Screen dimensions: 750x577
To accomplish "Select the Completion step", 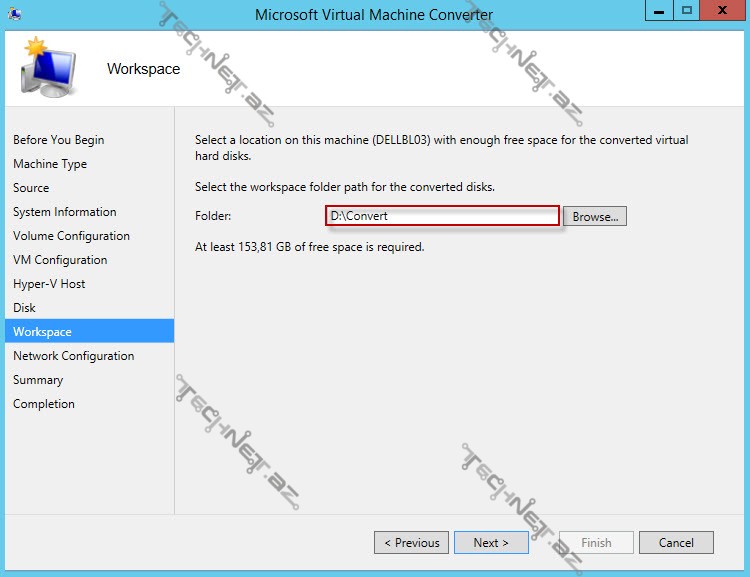I will [x=44, y=404].
